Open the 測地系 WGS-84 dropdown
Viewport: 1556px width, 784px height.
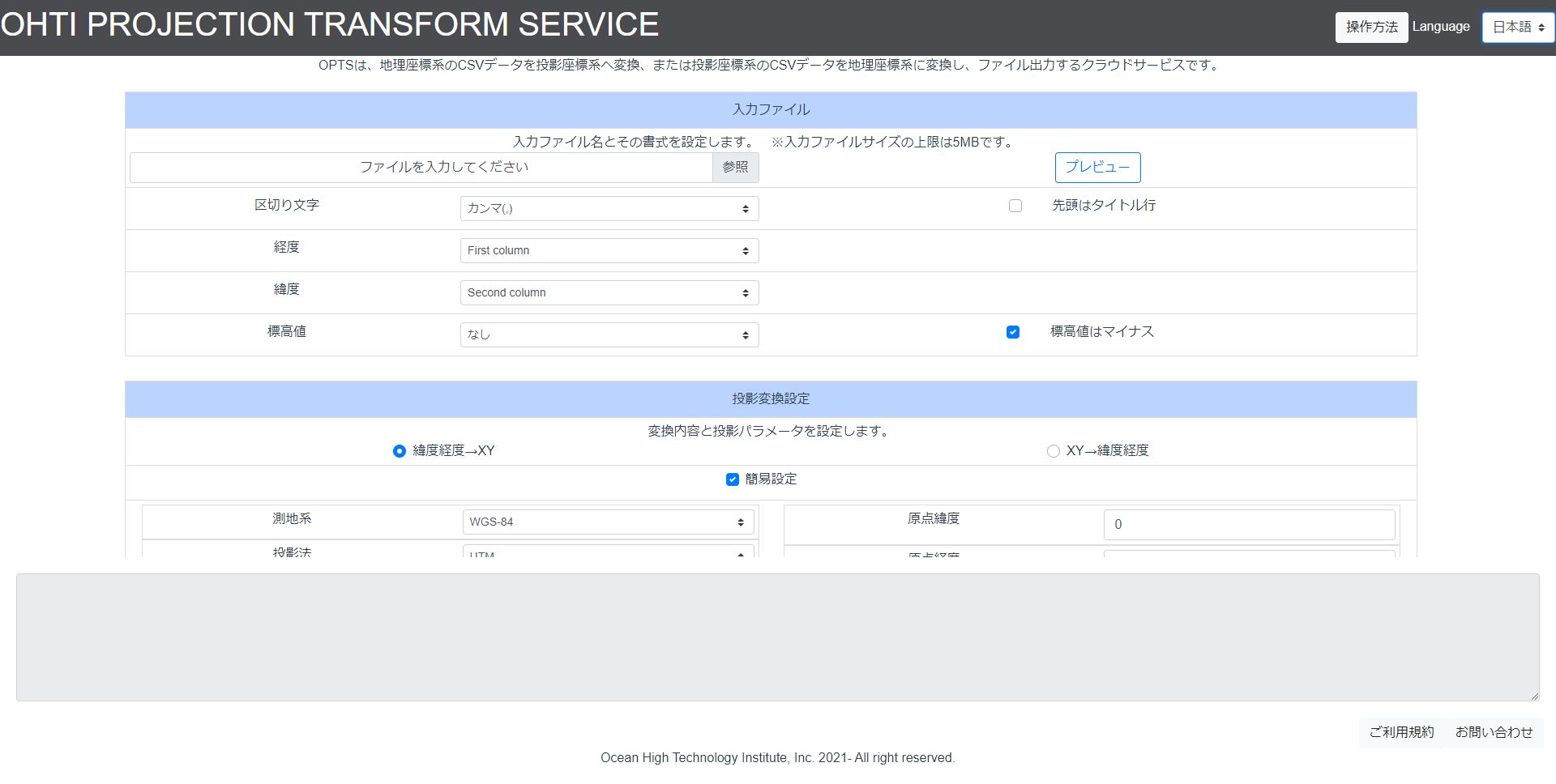tap(608, 522)
